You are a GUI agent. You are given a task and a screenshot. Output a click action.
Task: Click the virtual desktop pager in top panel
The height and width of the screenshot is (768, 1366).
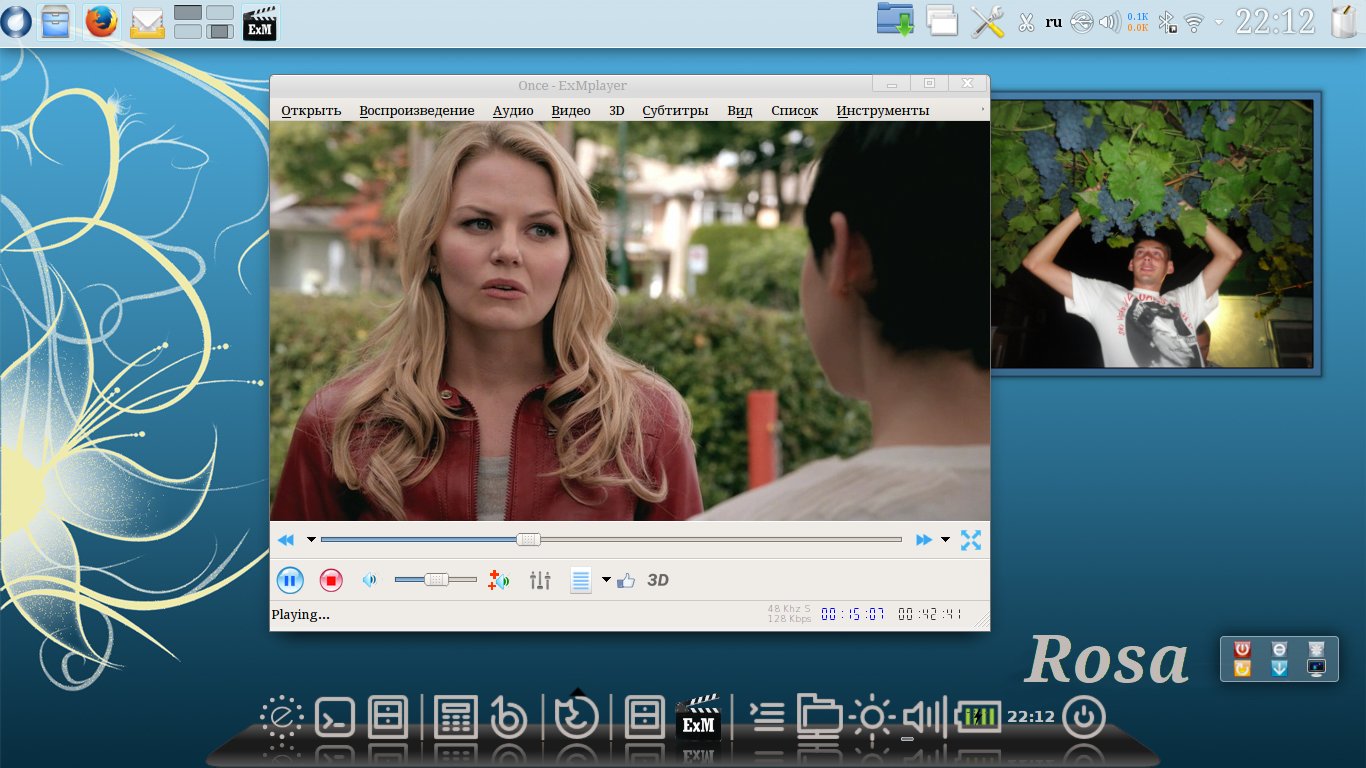pyautogui.click(x=204, y=22)
